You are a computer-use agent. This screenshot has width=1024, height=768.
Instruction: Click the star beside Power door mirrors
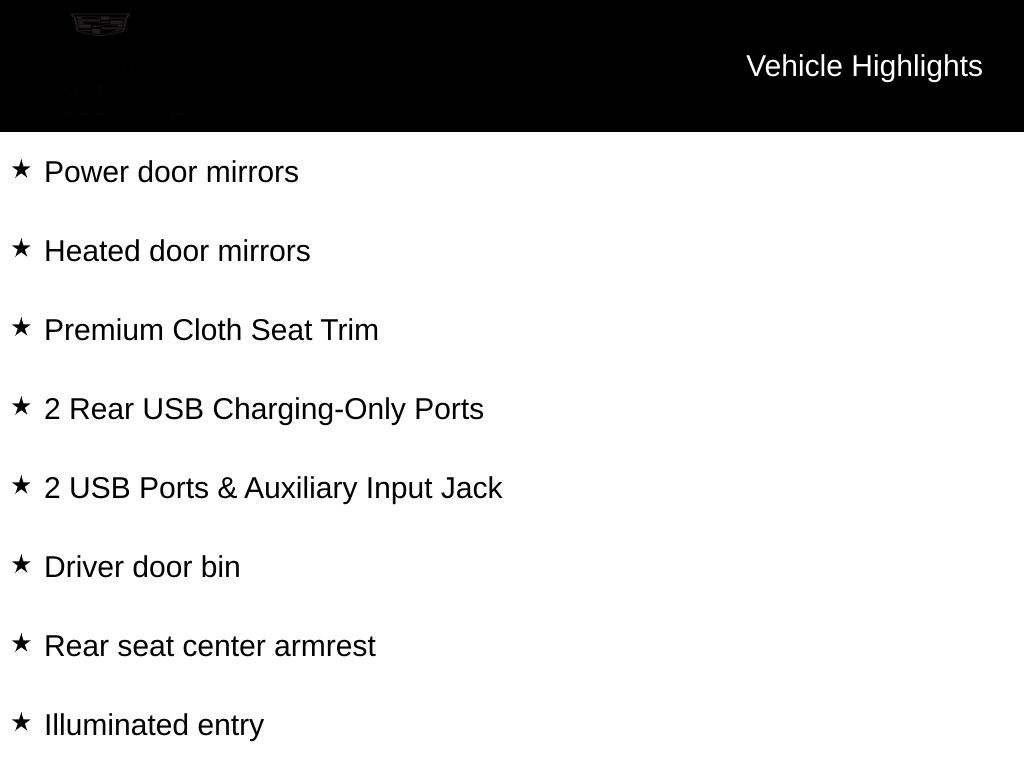click(x=21, y=169)
